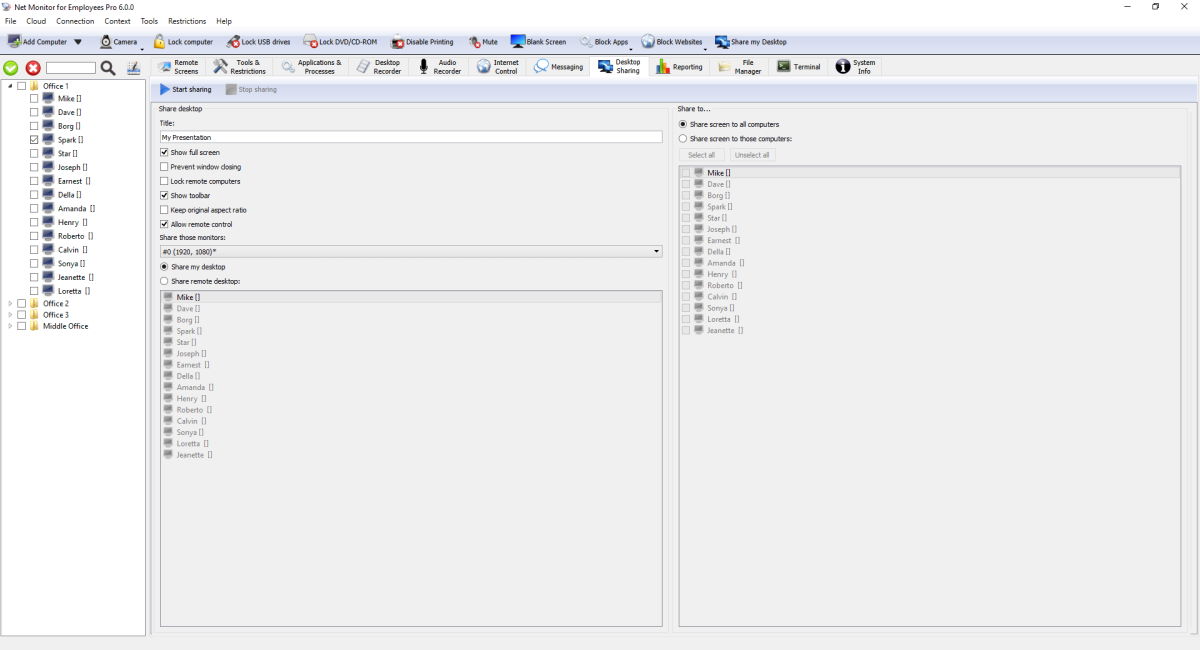Click the magnifying glass search icon
Image resolution: width=1200 pixels, height=650 pixels.
pyautogui.click(x=108, y=68)
